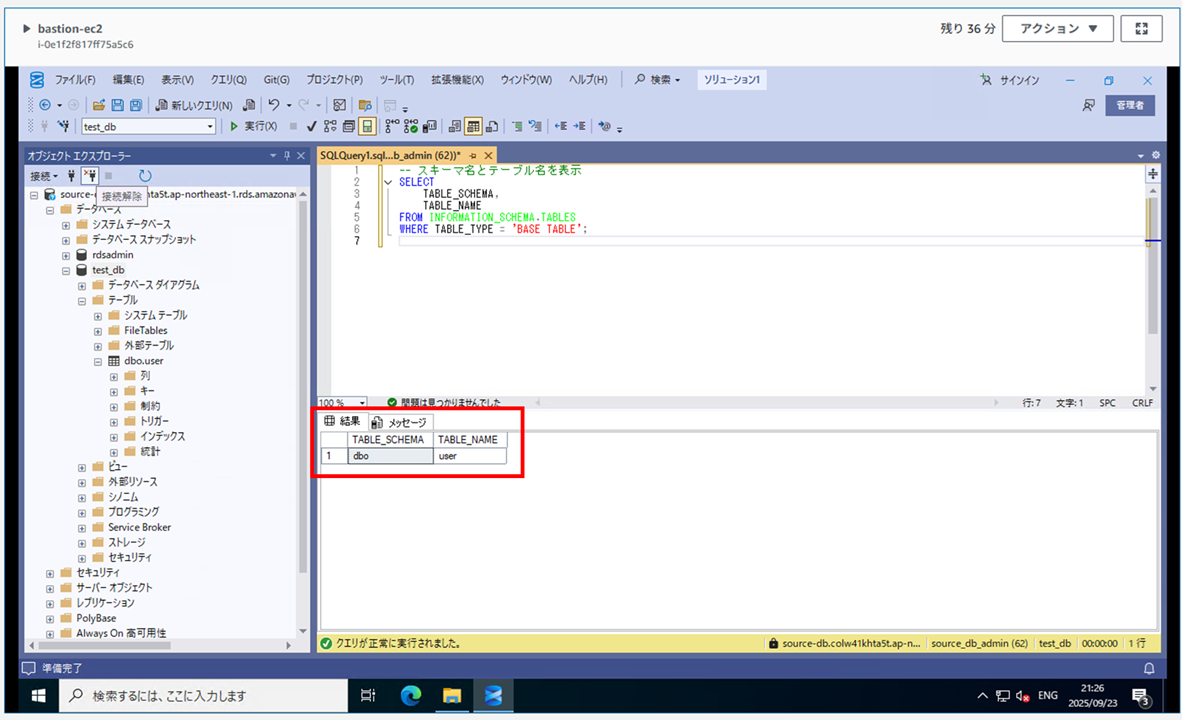
Task: Select the dbo cell in results grid
Action: (390, 456)
